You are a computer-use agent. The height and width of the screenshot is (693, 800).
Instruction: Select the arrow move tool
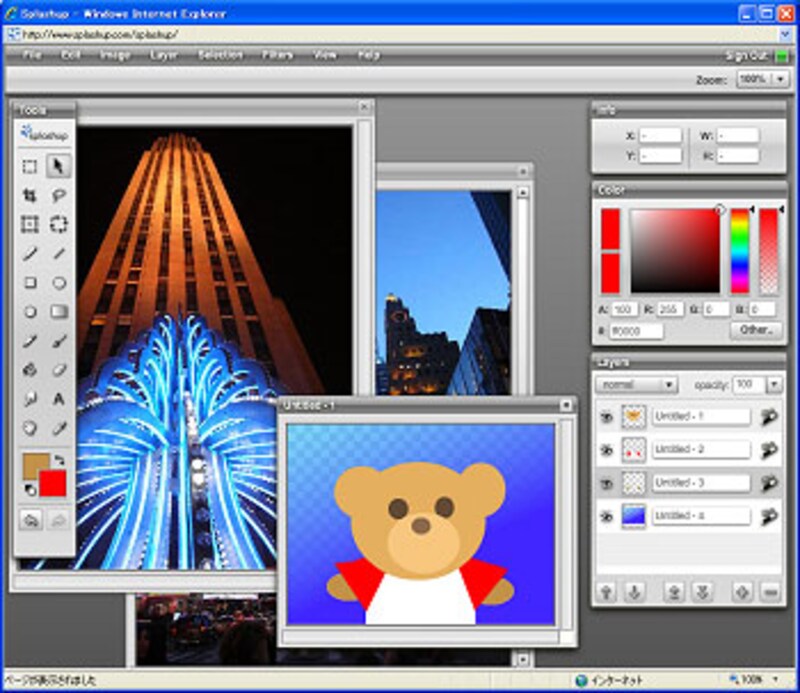[59, 166]
